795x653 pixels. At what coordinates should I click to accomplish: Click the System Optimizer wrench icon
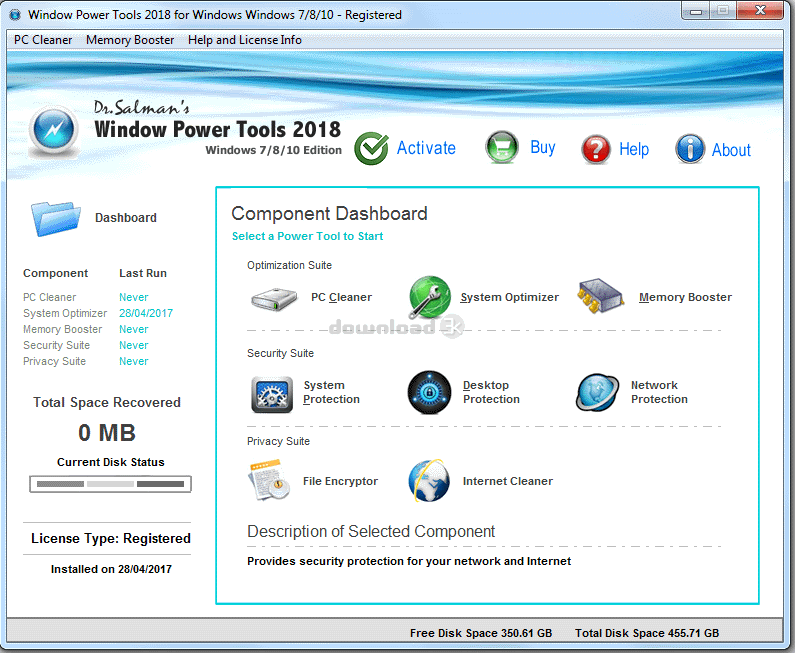429,297
